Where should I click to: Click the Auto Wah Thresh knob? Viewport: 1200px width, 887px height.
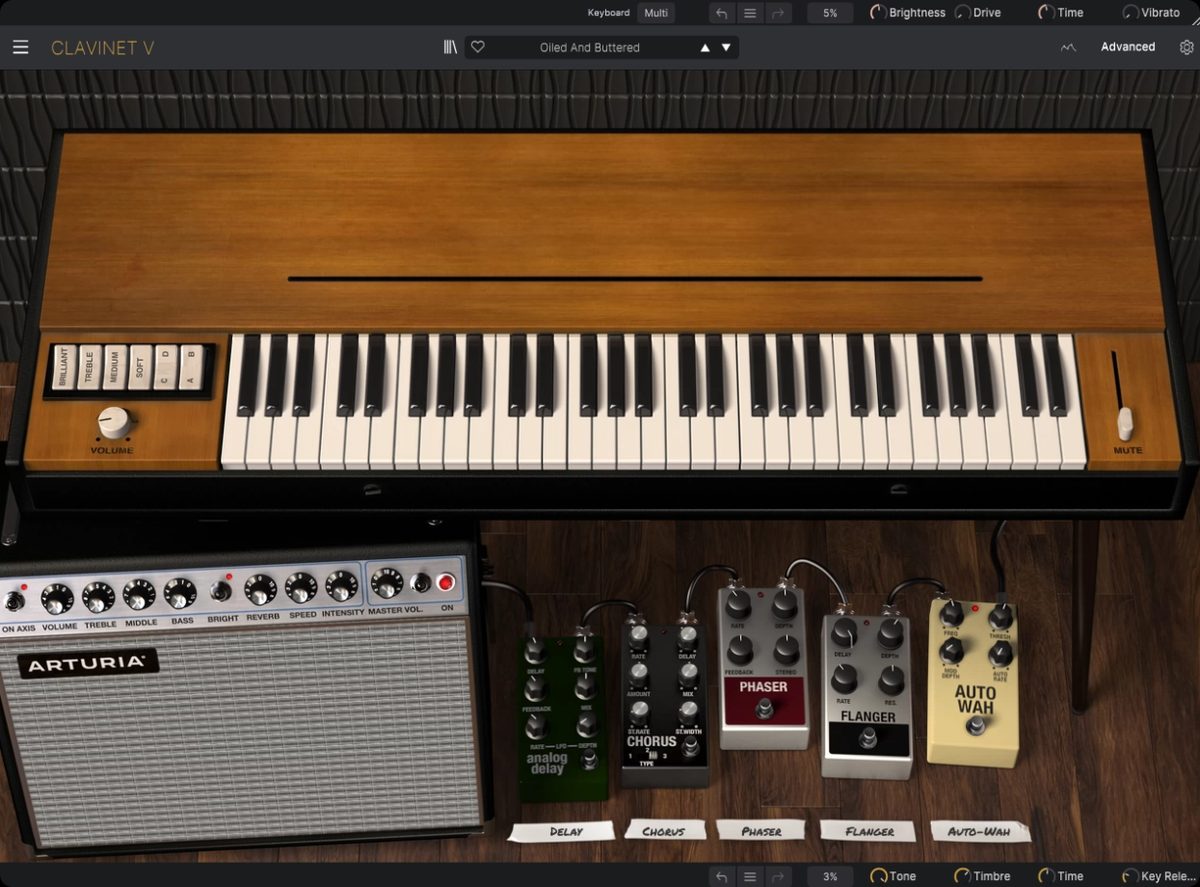1000,616
